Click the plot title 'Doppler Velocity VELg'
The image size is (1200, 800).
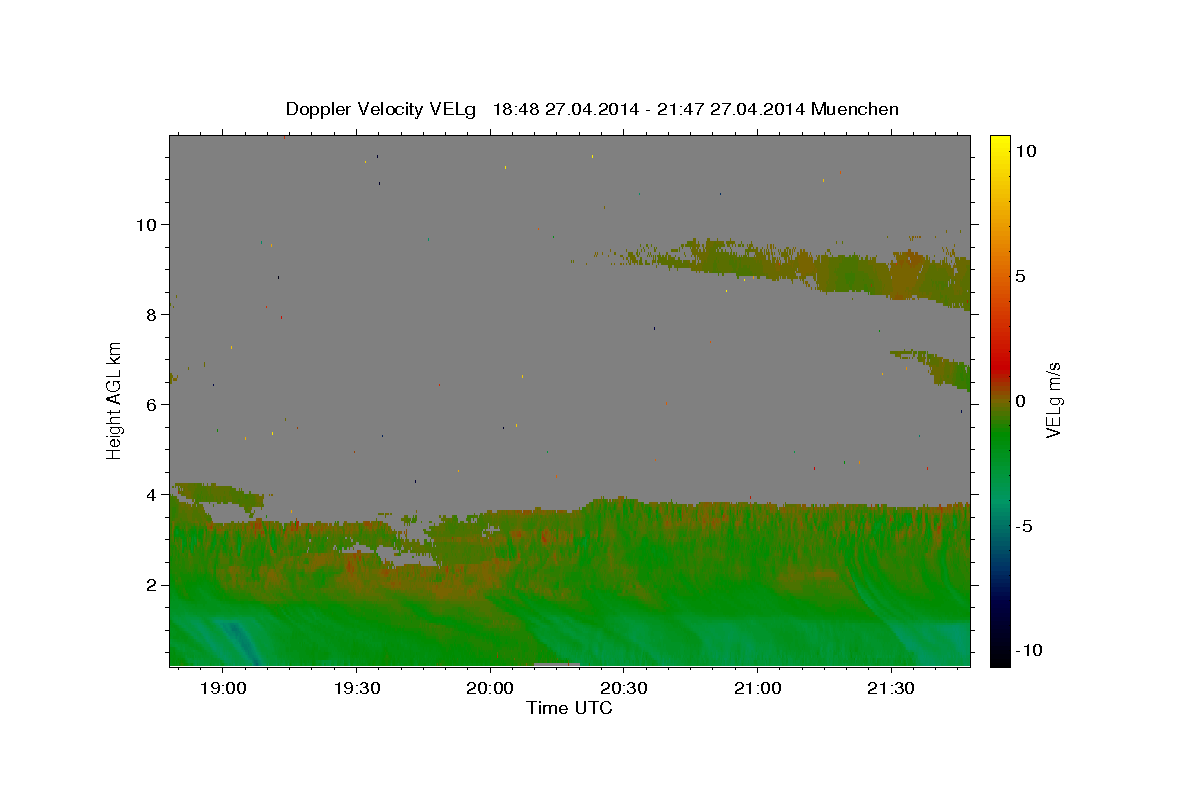(382, 109)
